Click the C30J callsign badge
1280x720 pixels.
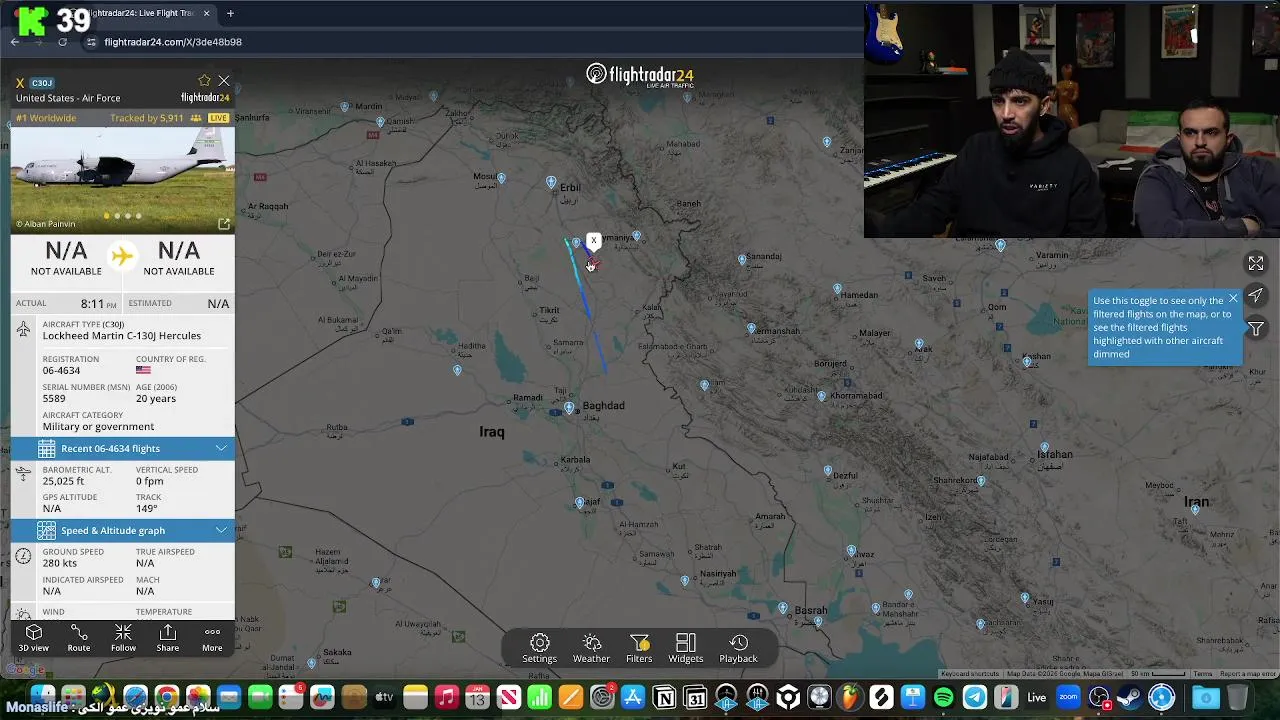(42, 83)
